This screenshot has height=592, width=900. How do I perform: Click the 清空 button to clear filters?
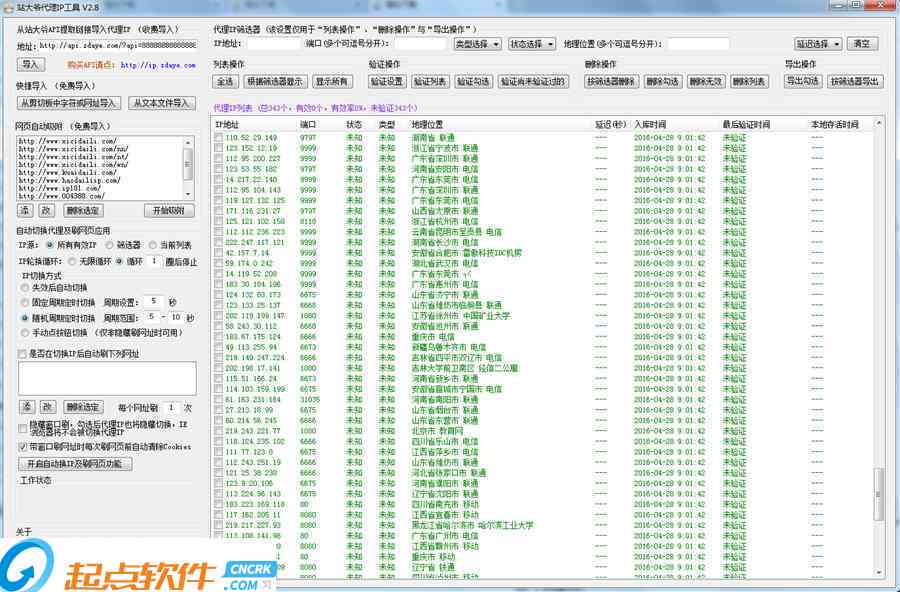tap(862, 44)
